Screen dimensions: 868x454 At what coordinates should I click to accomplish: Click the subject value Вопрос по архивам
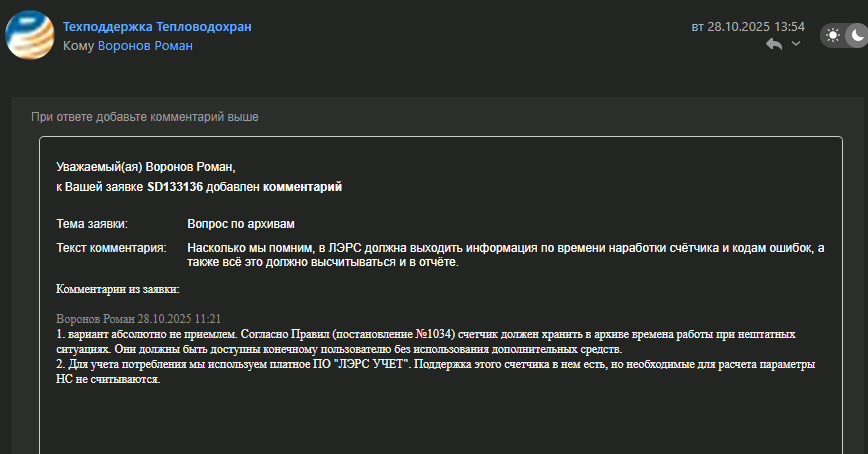(241, 224)
